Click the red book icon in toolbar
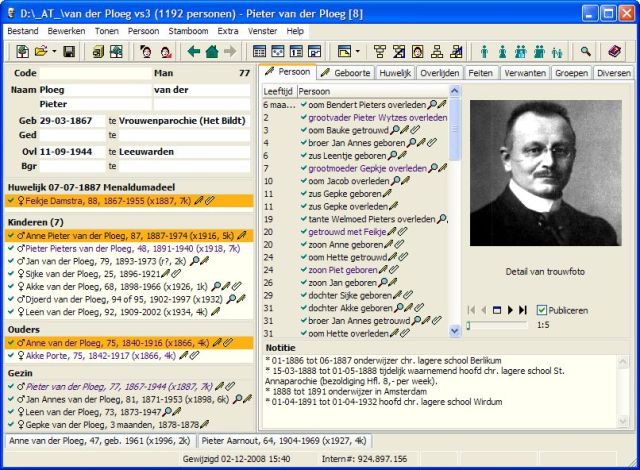The image size is (640, 470). pos(615,51)
